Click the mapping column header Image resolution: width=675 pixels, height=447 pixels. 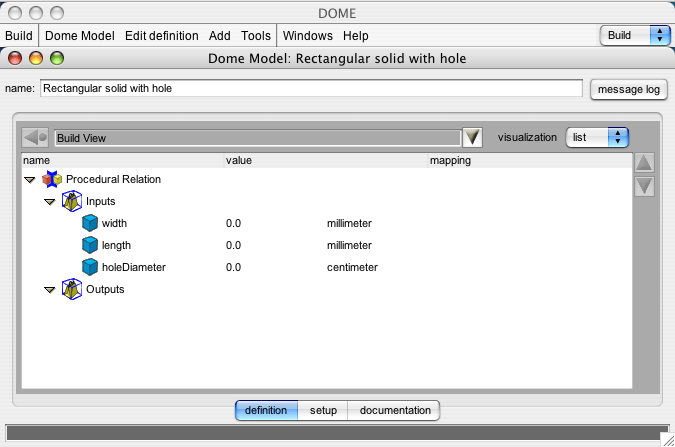[x=530, y=160]
